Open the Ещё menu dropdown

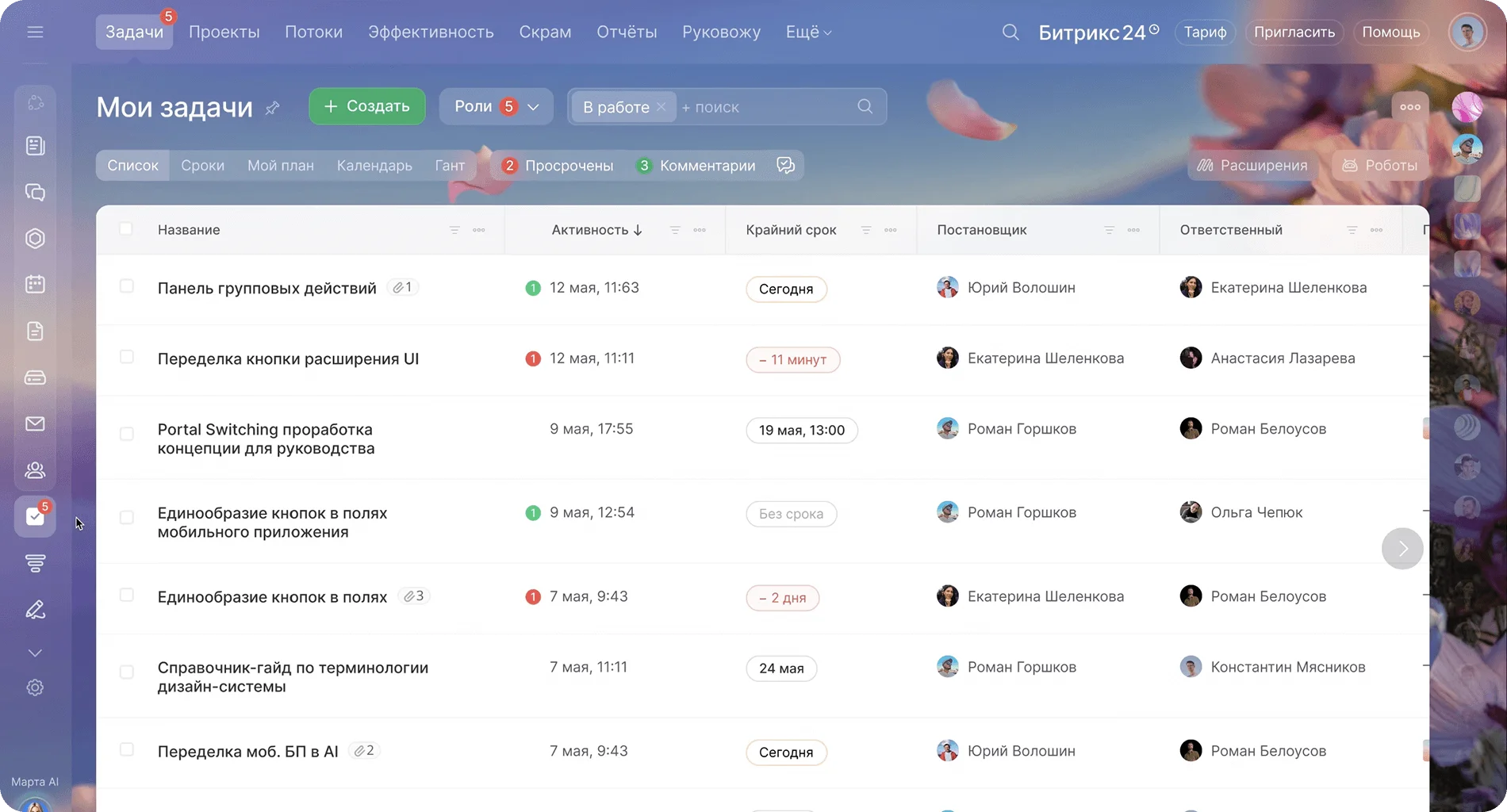[807, 33]
